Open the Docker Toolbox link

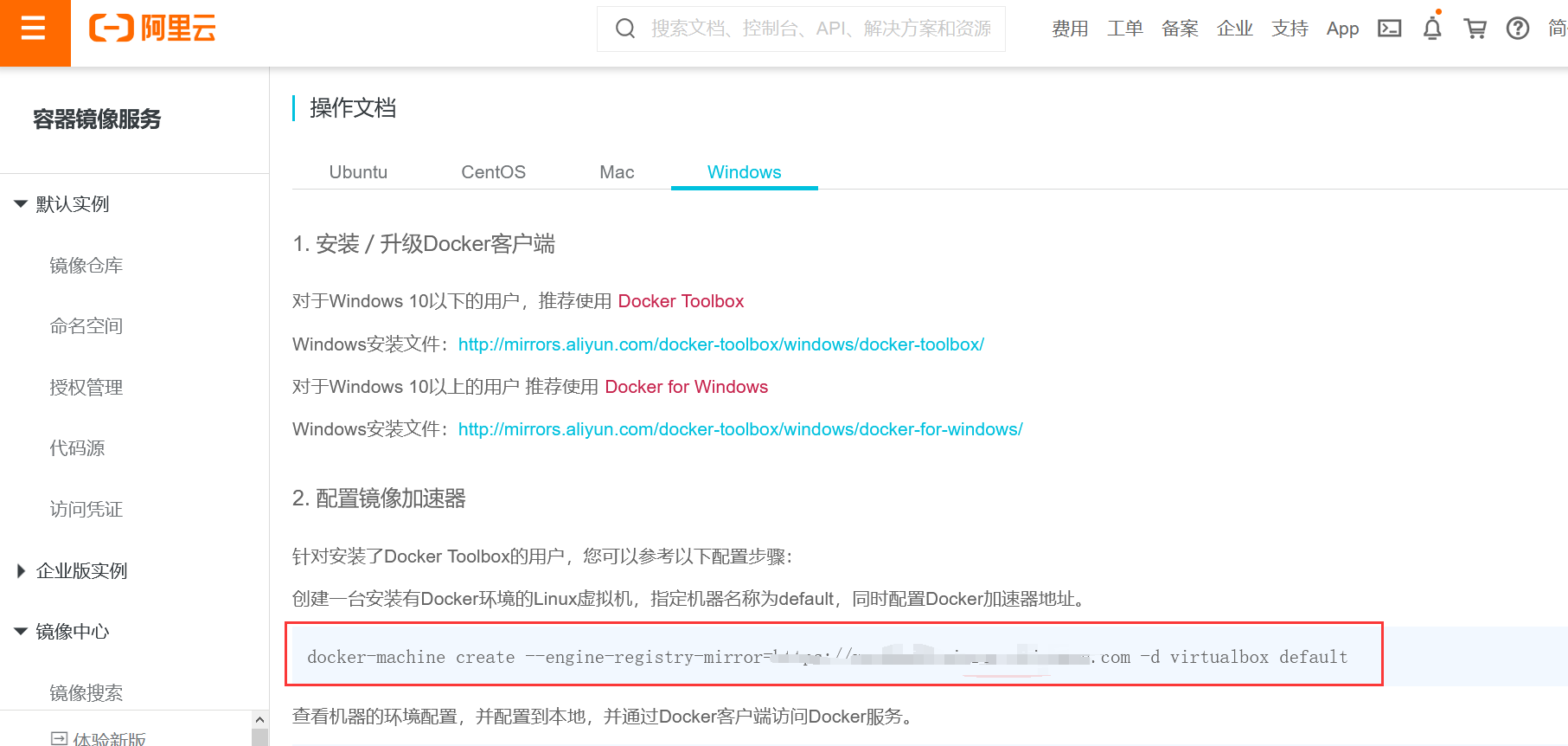pyautogui.click(x=681, y=301)
